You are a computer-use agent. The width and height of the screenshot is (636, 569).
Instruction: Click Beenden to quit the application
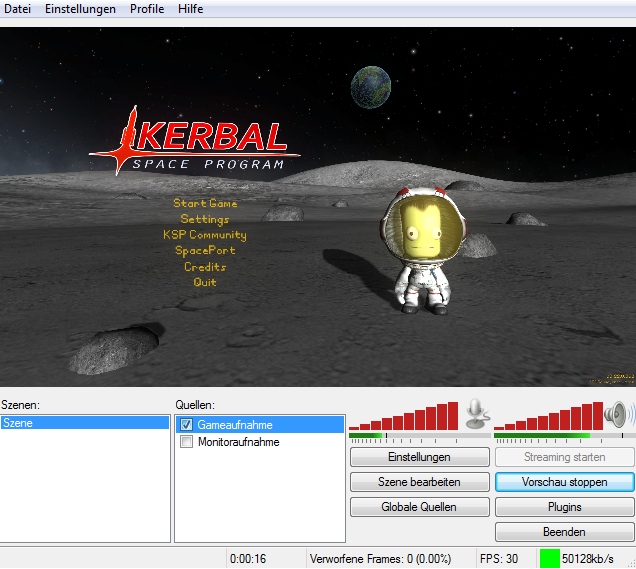564,532
